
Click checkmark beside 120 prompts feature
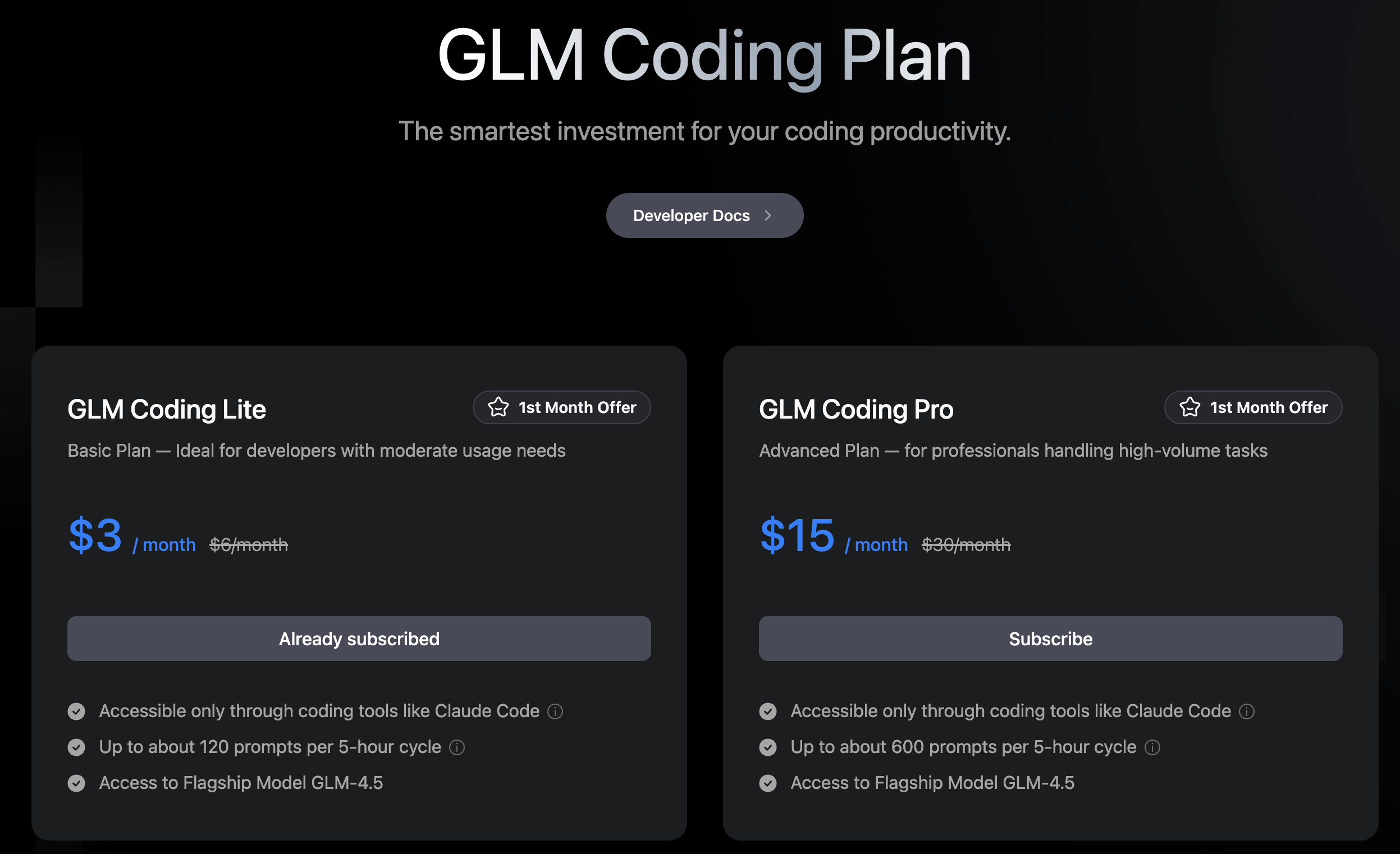click(x=76, y=747)
